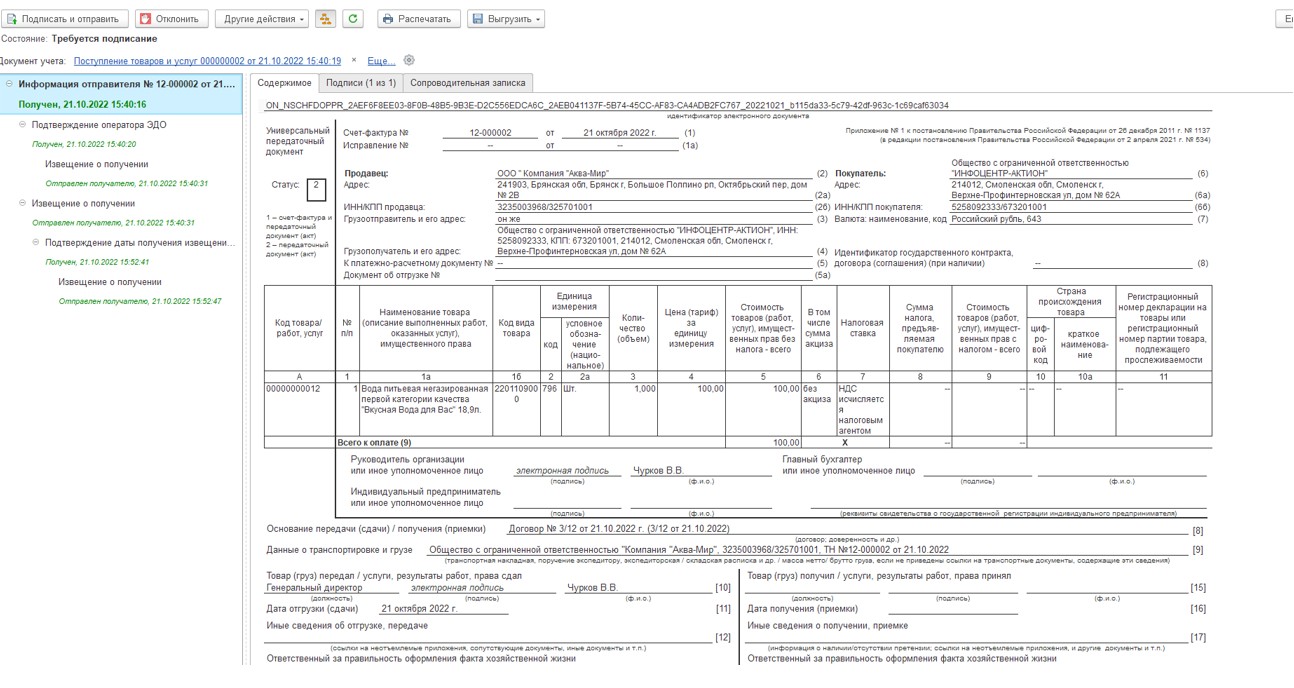Clear the Документ учета link with the x
Image resolution: width=1294 pixels, height=688 pixels.
click(354, 61)
